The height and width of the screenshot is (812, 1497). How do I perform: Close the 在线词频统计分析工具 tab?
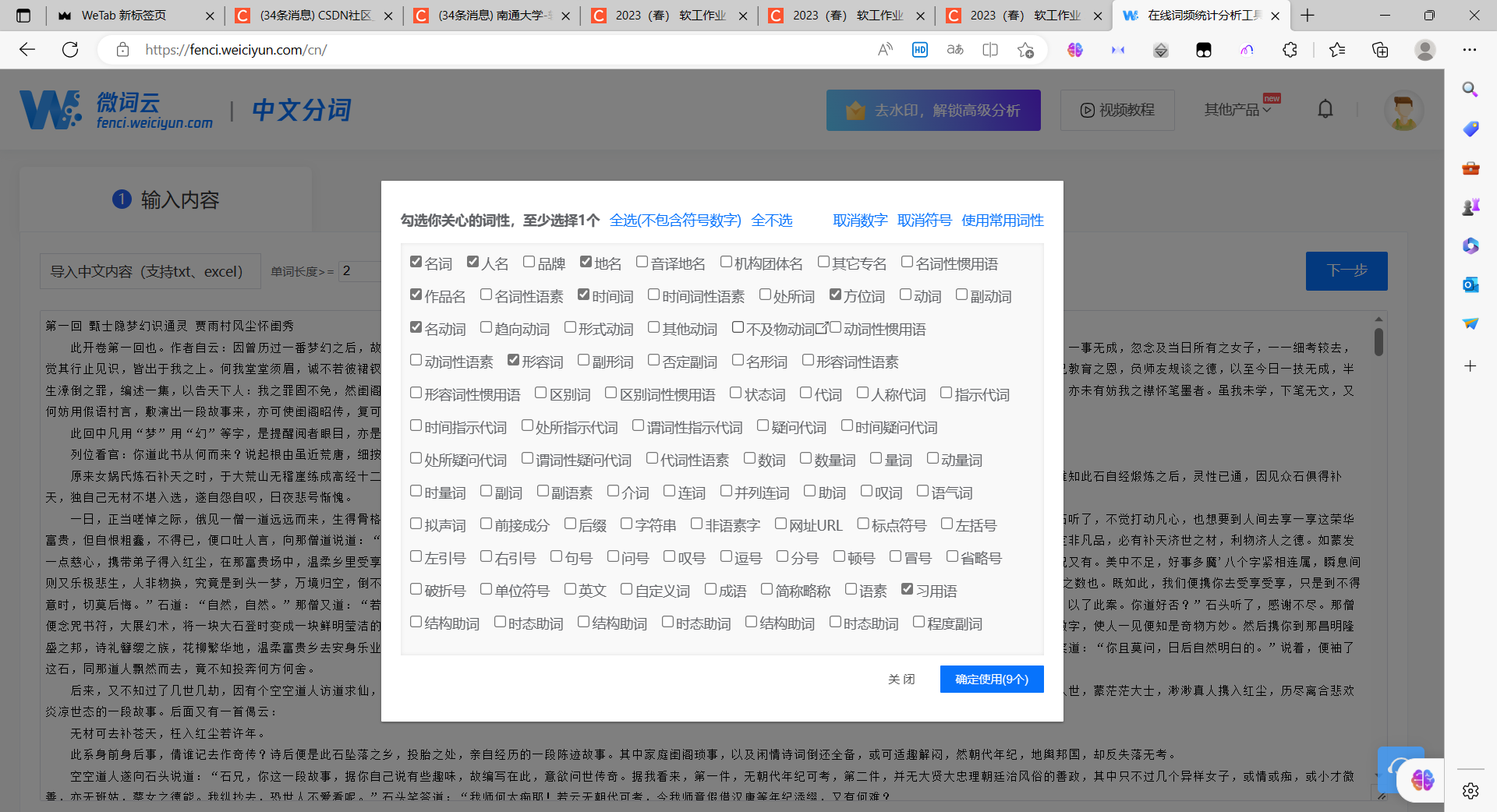tap(1276, 16)
